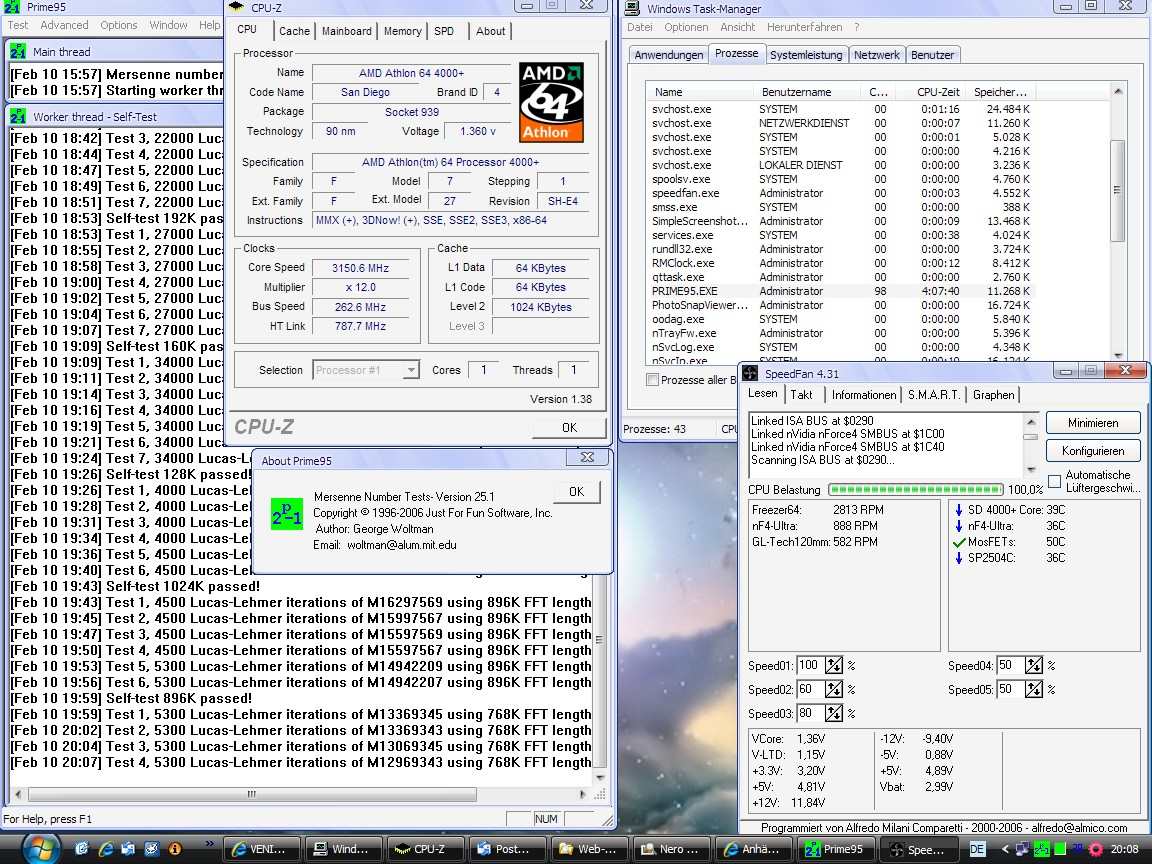Switch to the Prime95 taskbar item
Image resolution: width=1152 pixels, height=864 pixels.
pyautogui.click(x=835, y=849)
